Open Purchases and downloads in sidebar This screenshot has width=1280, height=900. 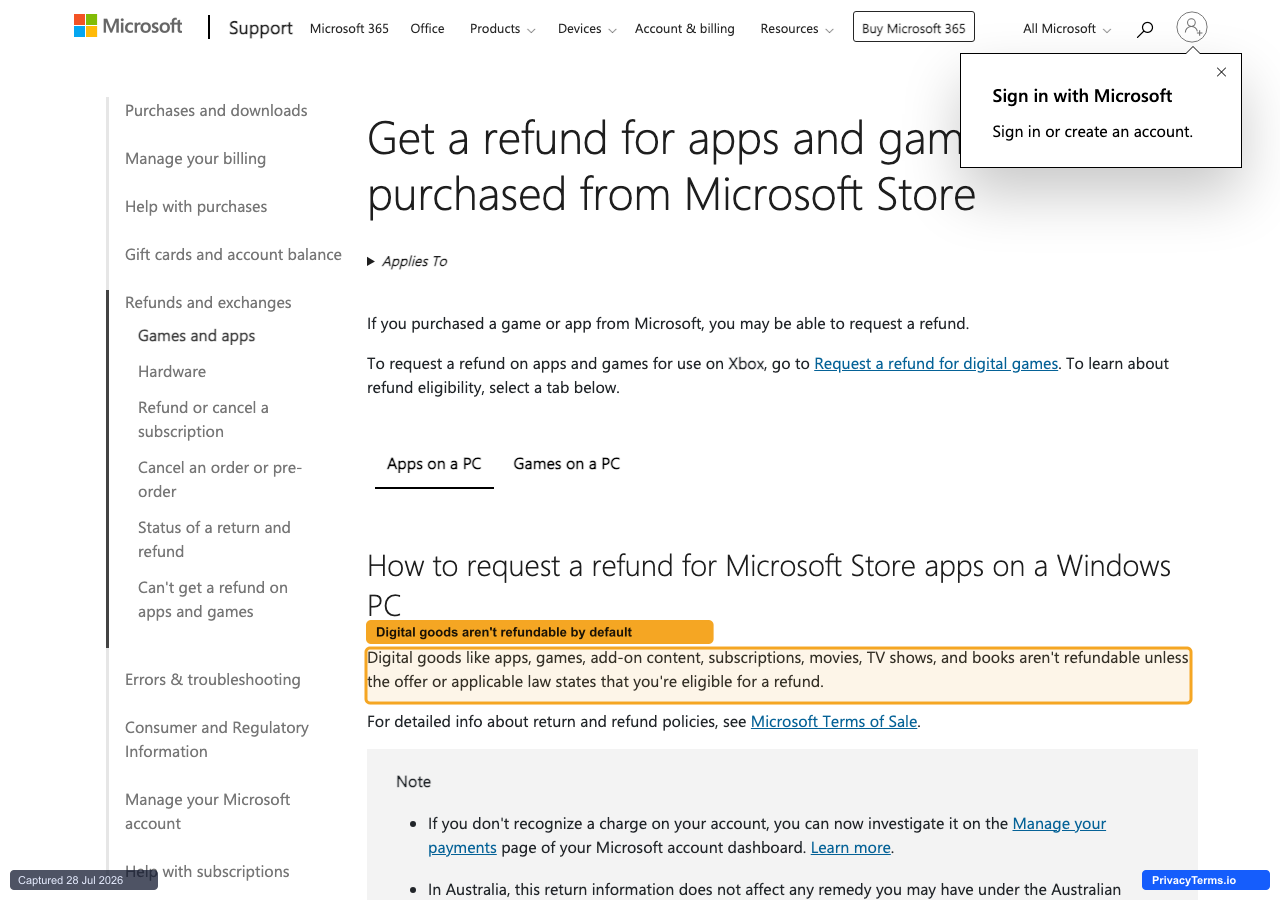click(x=216, y=111)
